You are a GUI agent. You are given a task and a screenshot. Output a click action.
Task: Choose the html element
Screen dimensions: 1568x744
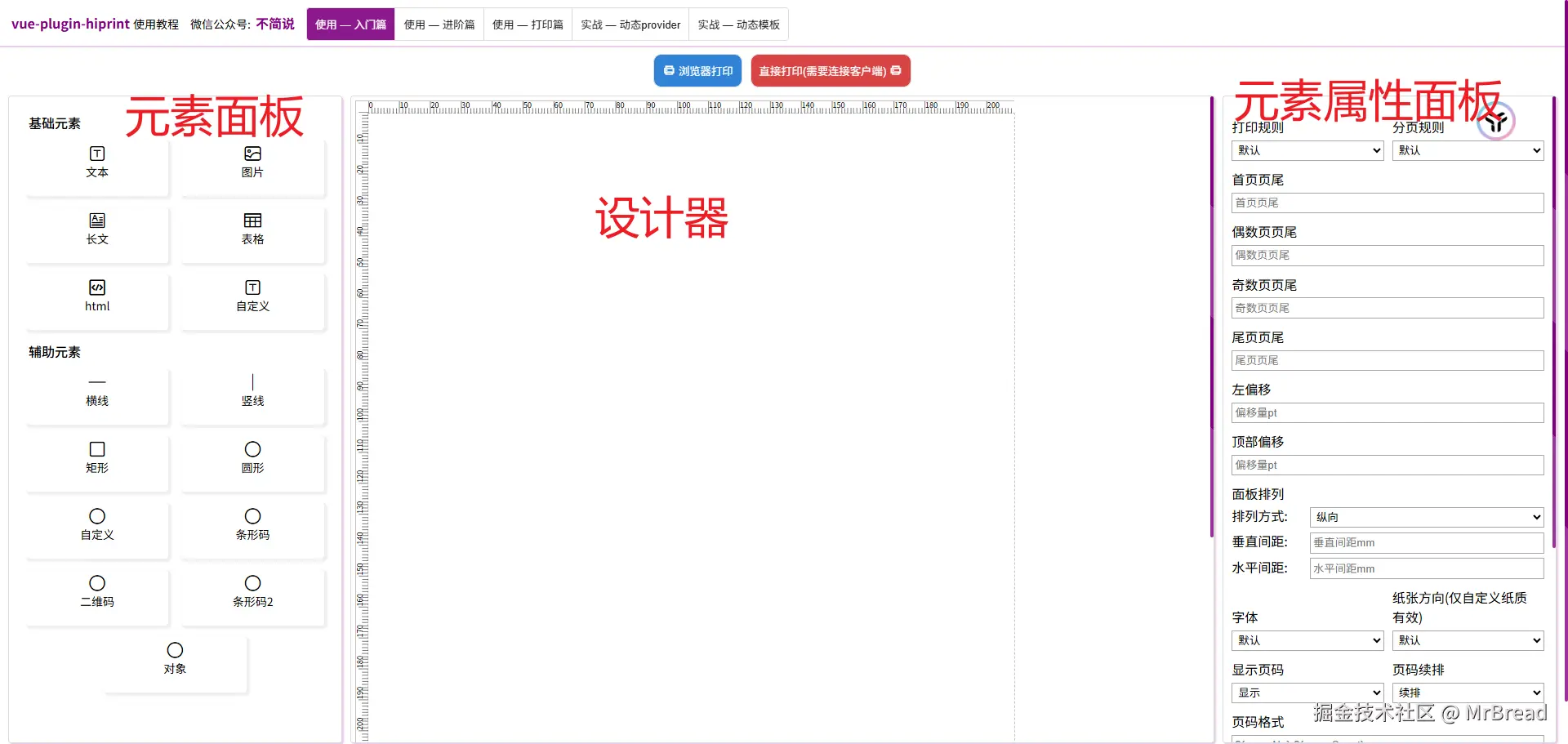point(97,296)
